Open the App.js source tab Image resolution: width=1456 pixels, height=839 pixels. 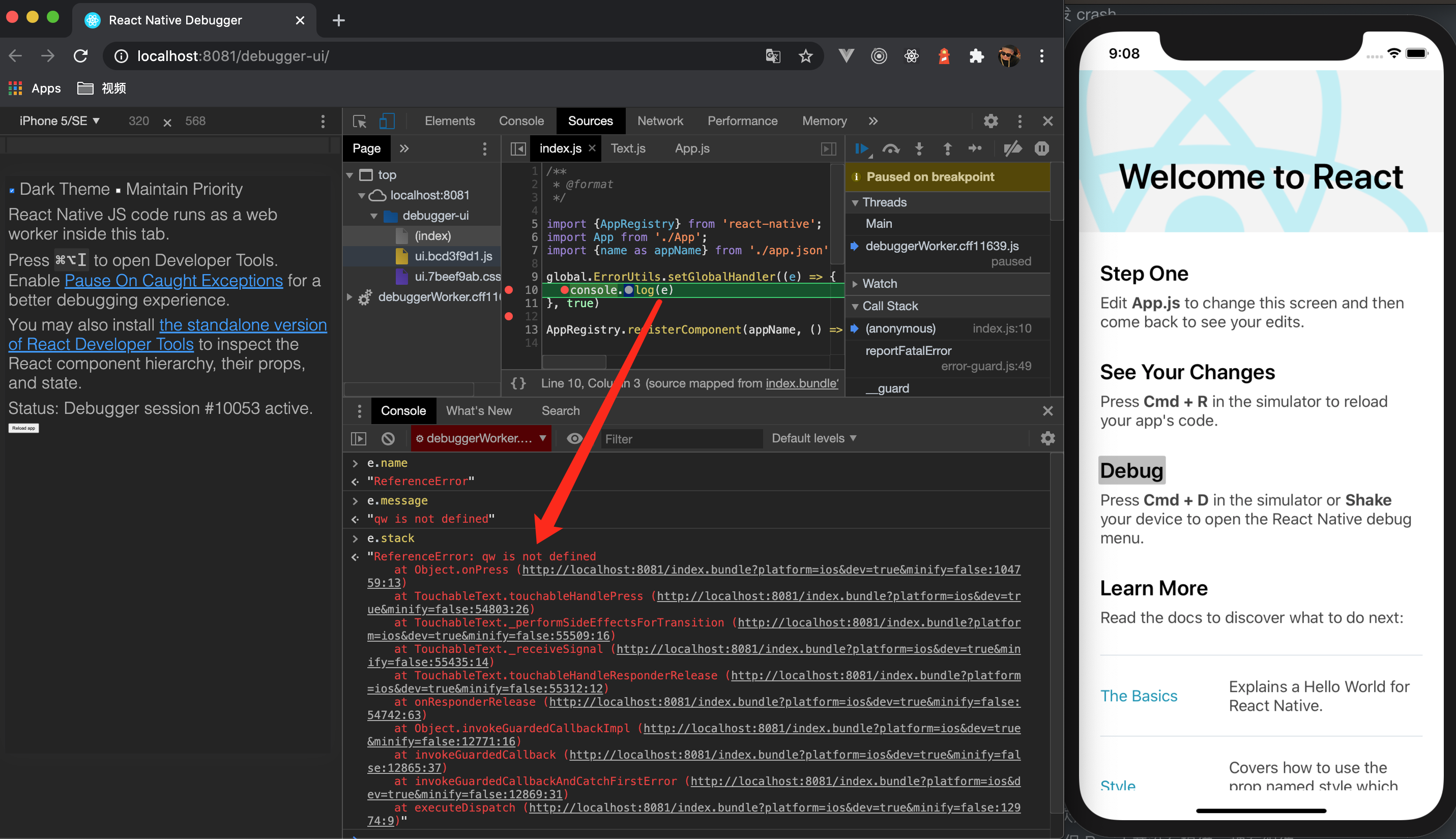[x=692, y=148]
